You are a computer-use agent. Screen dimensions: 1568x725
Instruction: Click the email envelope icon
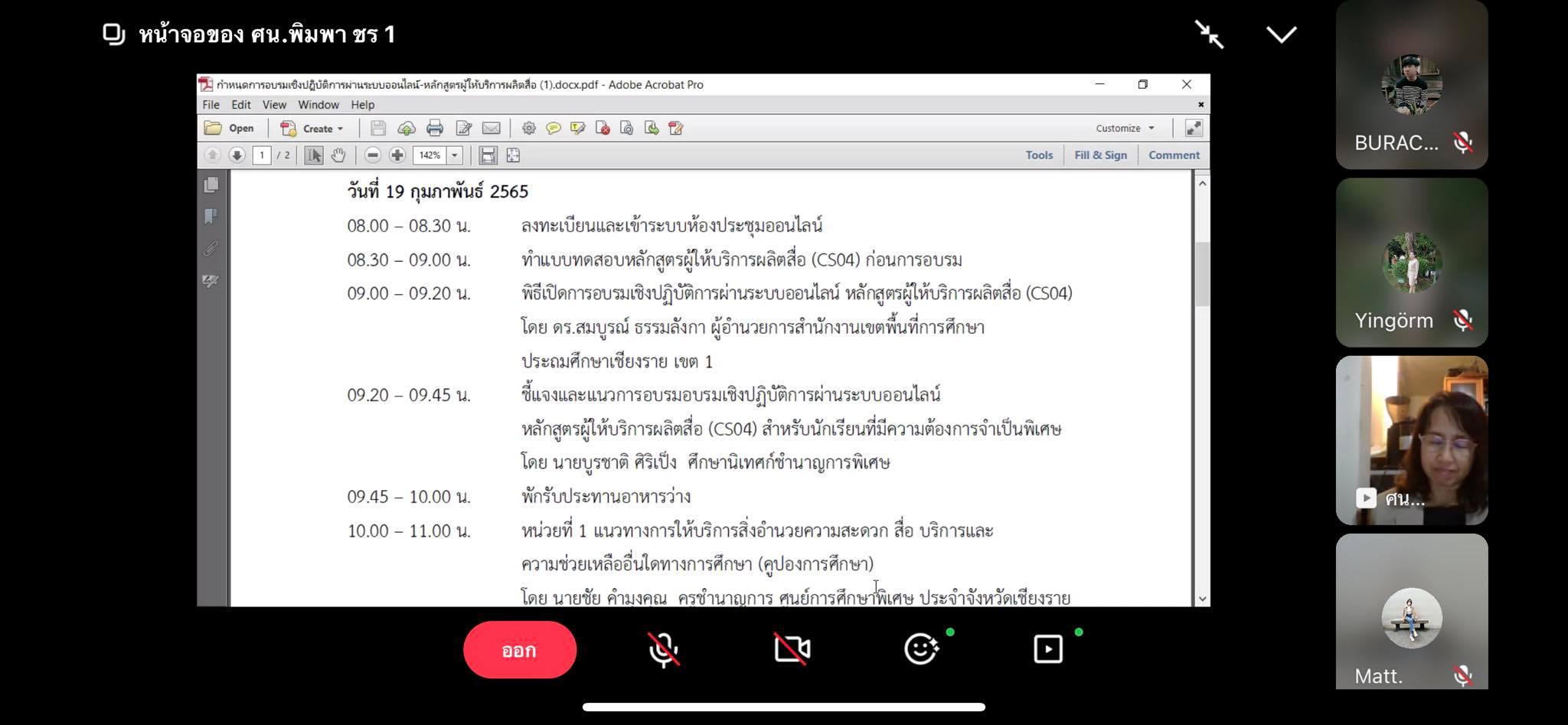[x=491, y=129]
